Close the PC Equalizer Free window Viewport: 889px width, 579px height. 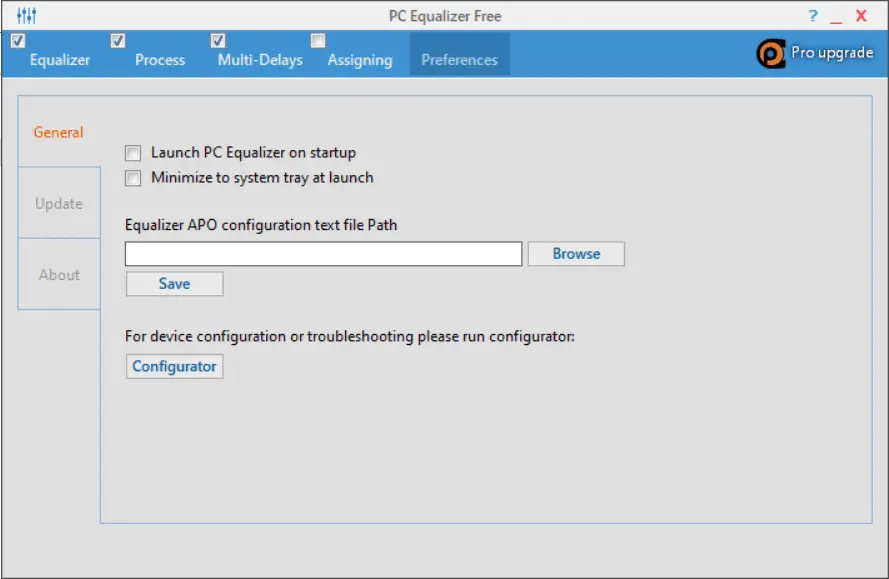click(x=861, y=15)
